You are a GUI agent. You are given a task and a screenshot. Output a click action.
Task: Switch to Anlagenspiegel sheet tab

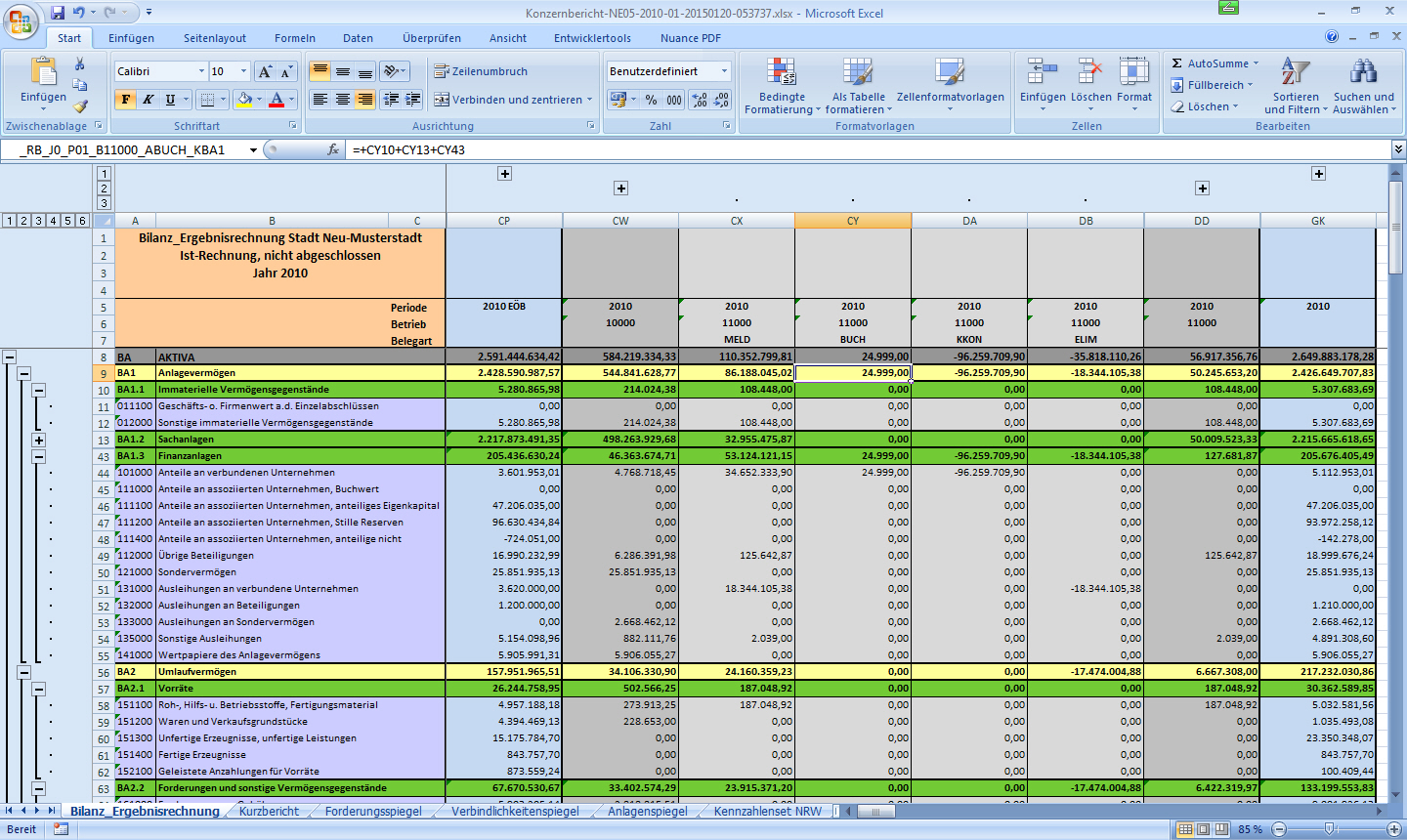tap(648, 811)
